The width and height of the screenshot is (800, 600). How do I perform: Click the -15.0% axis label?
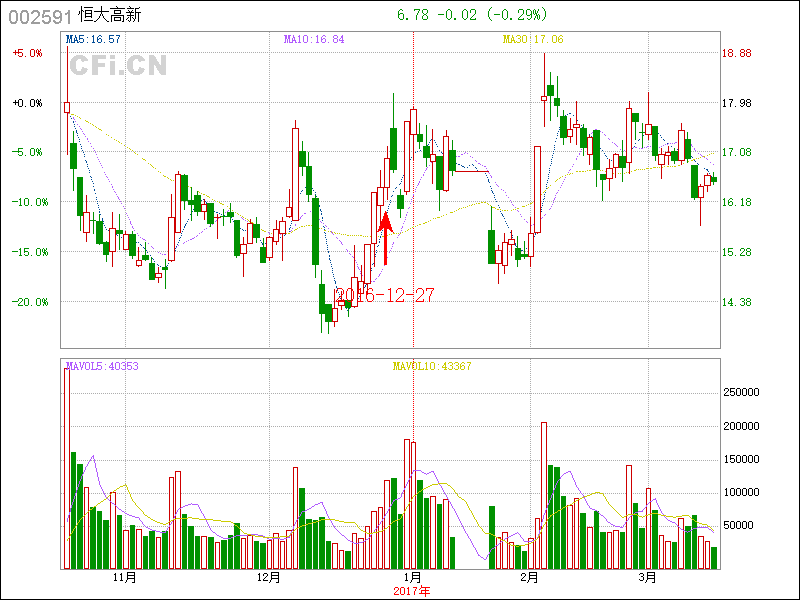point(30,252)
